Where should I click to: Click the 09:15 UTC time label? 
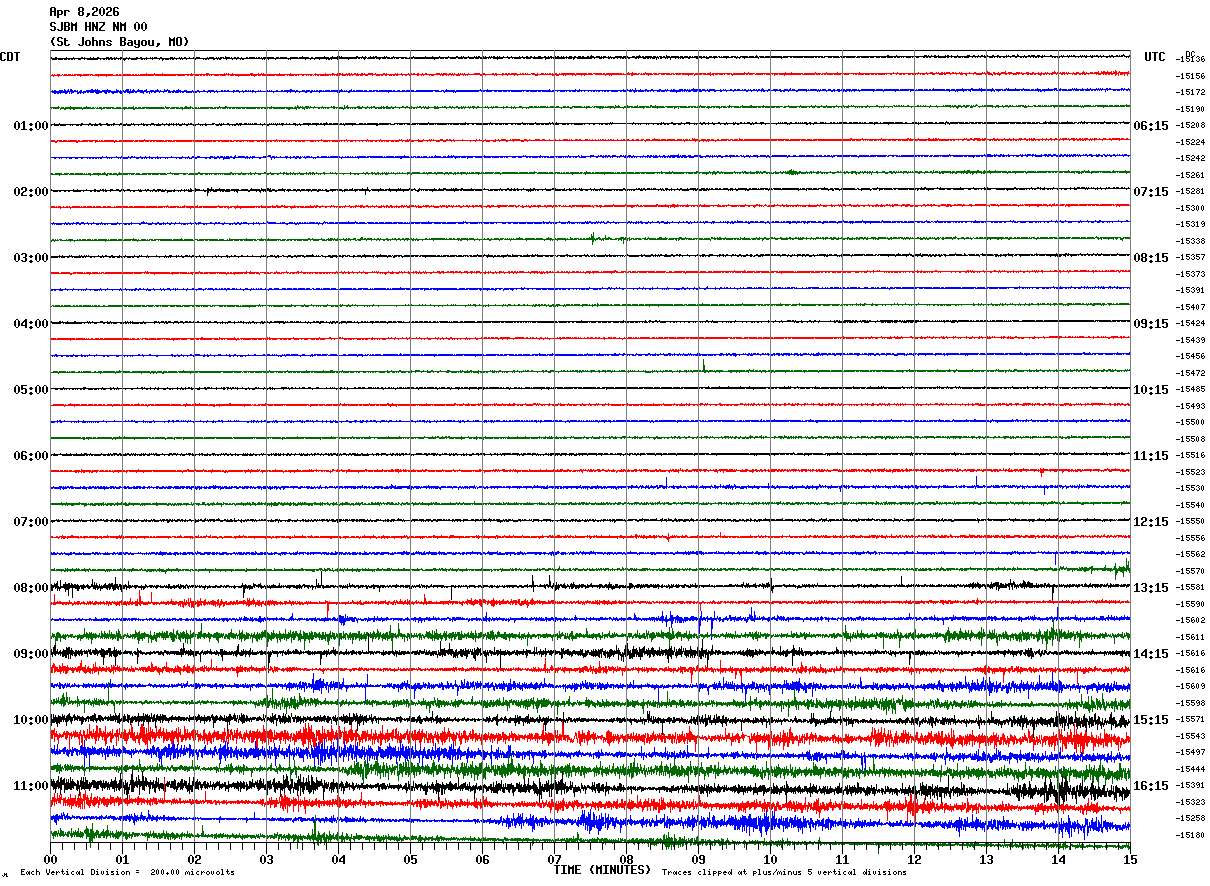point(1151,324)
